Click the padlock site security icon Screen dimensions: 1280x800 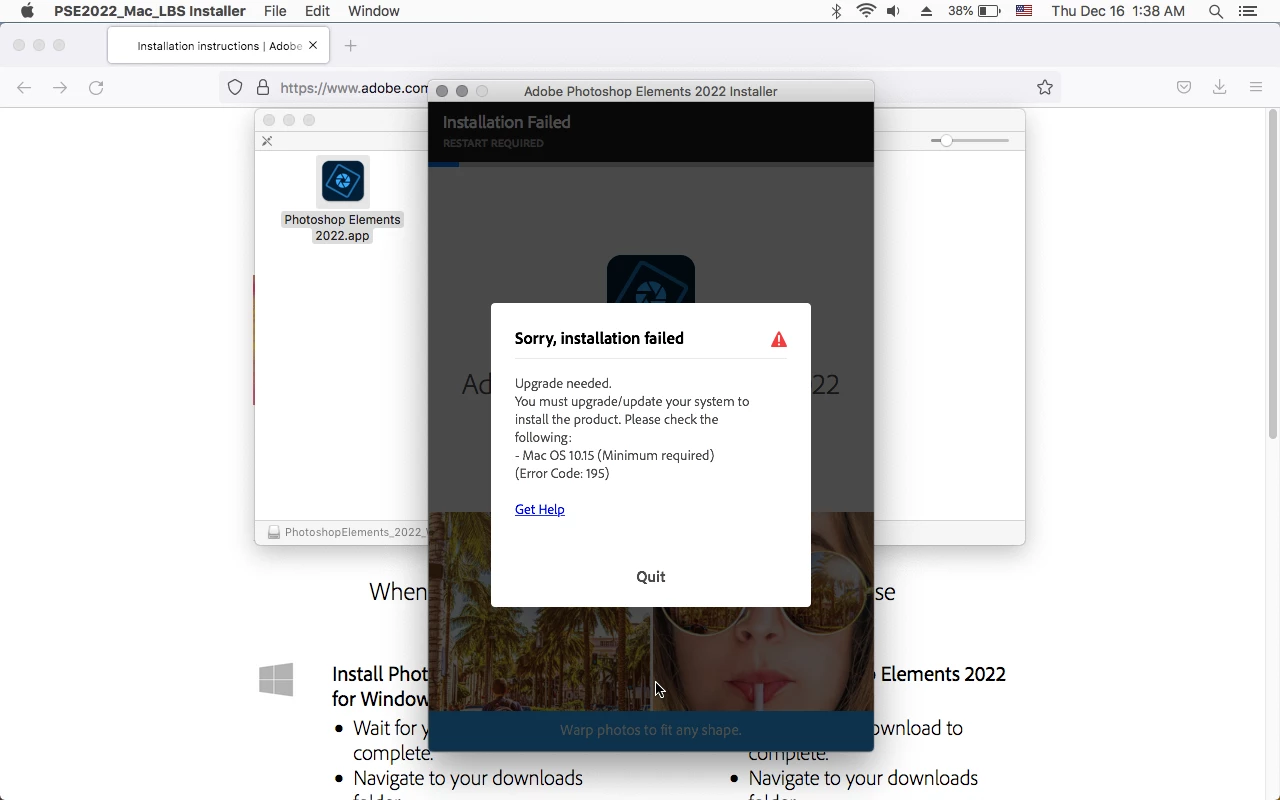(x=263, y=88)
